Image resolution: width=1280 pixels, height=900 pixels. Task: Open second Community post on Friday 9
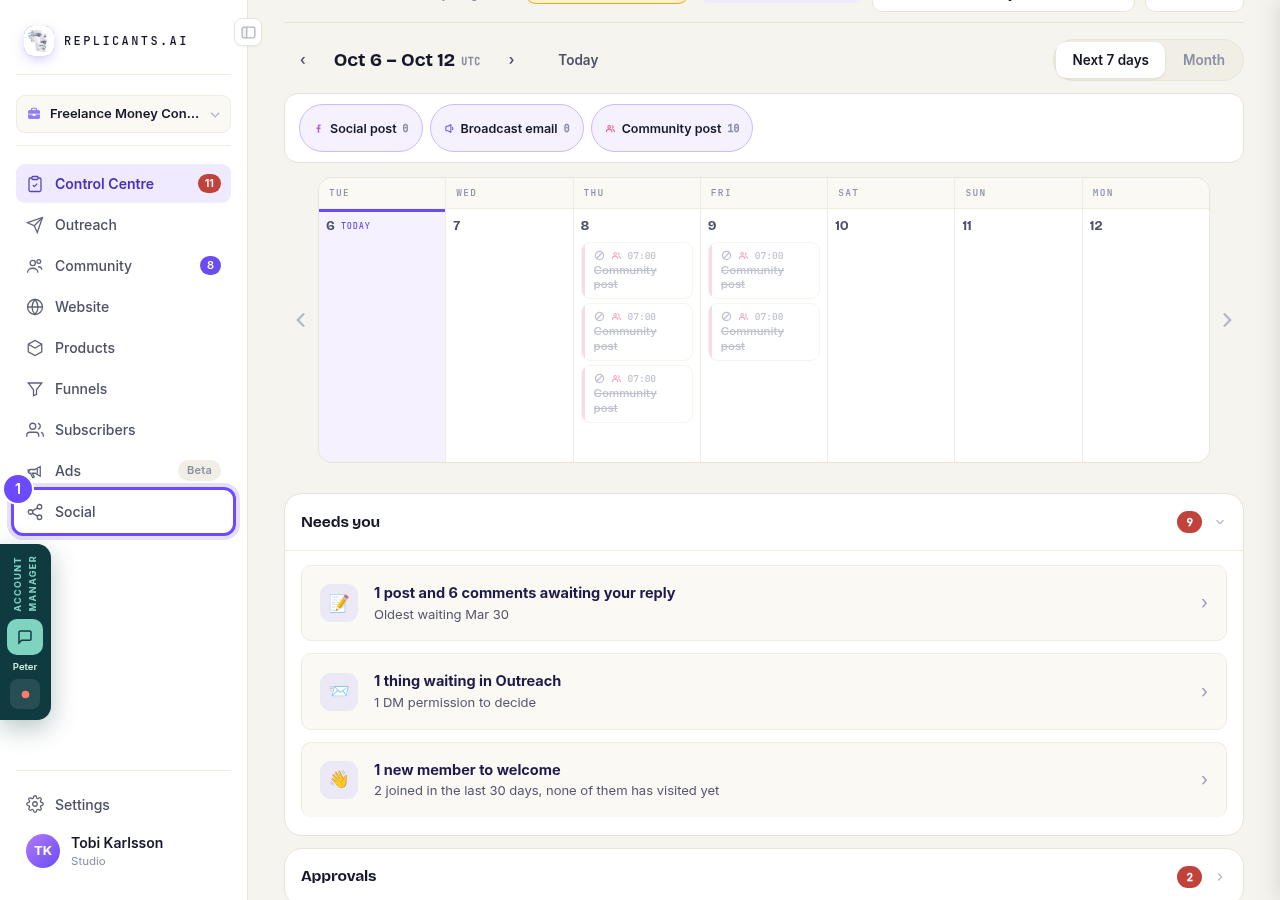(x=764, y=332)
